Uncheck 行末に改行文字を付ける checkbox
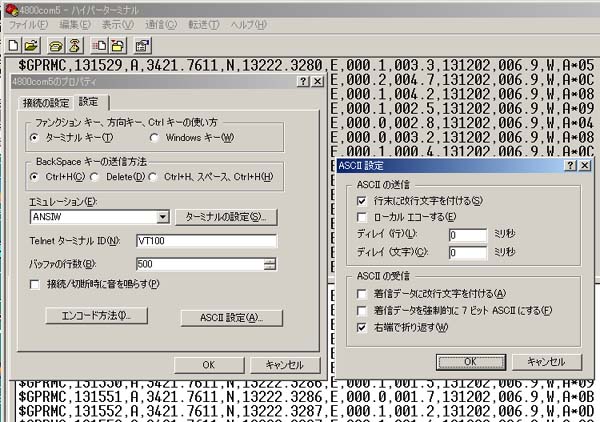This screenshot has height=422, width=600. point(362,201)
